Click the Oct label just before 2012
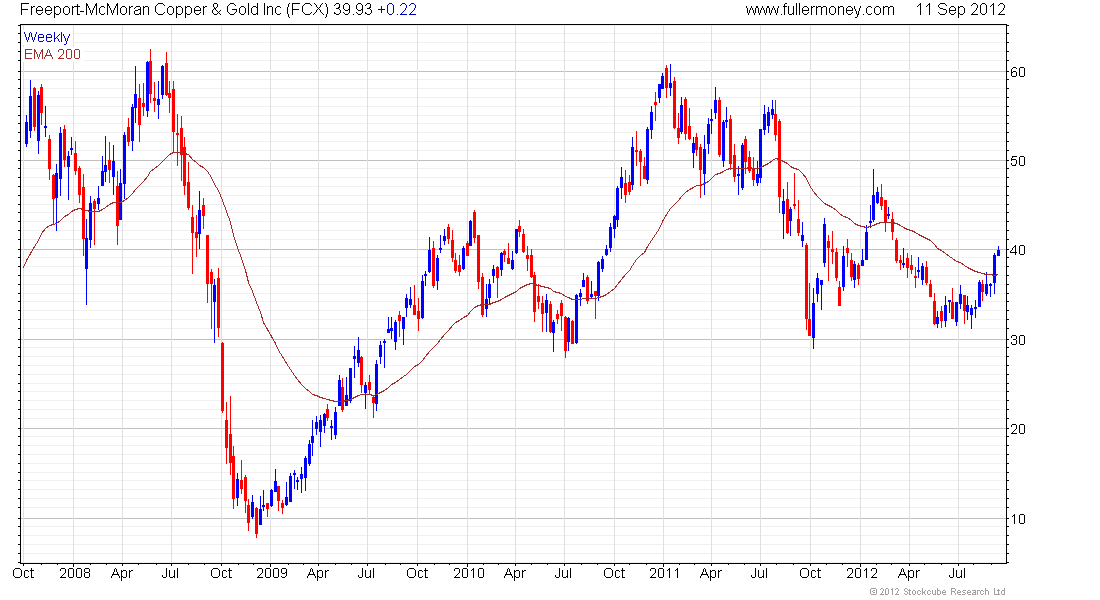Screen dimensions: 1100x600 click(810, 573)
